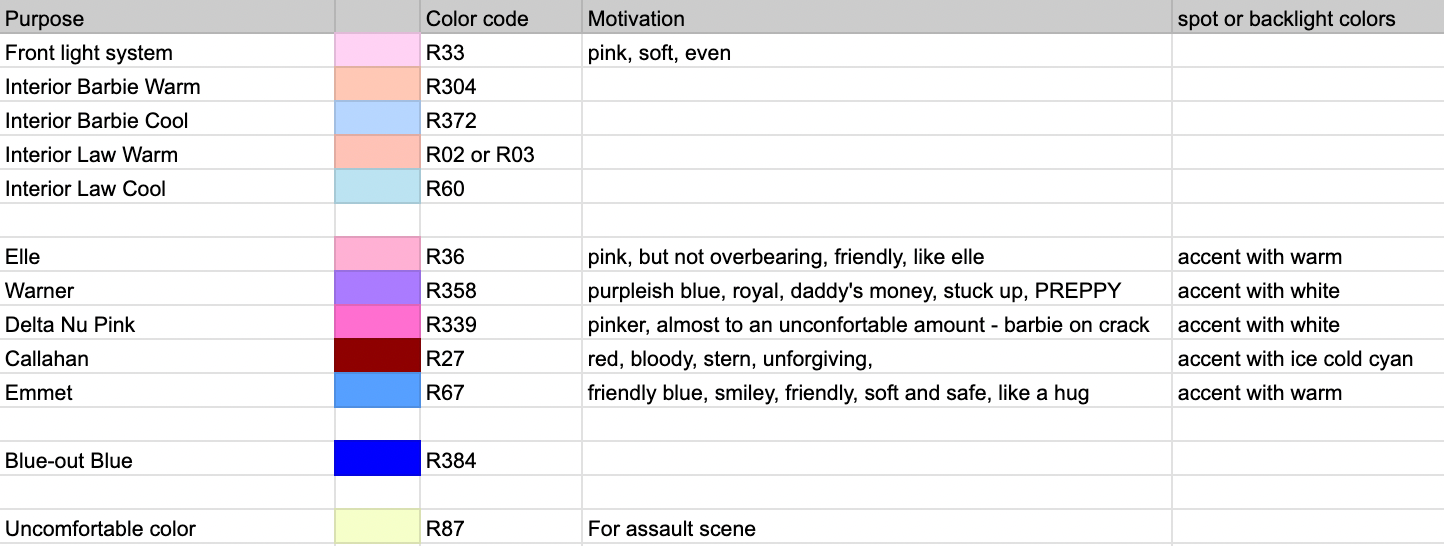Select the pink, soft, even motivation cell
This screenshot has height=546, width=1444.
[877, 52]
